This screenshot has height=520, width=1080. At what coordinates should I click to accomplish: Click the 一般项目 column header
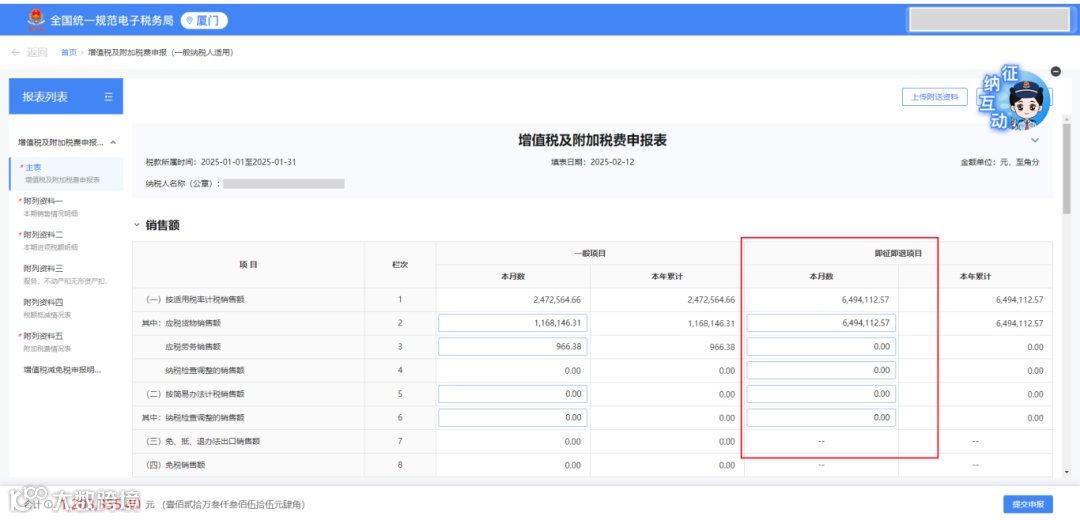click(x=590, y=253)
